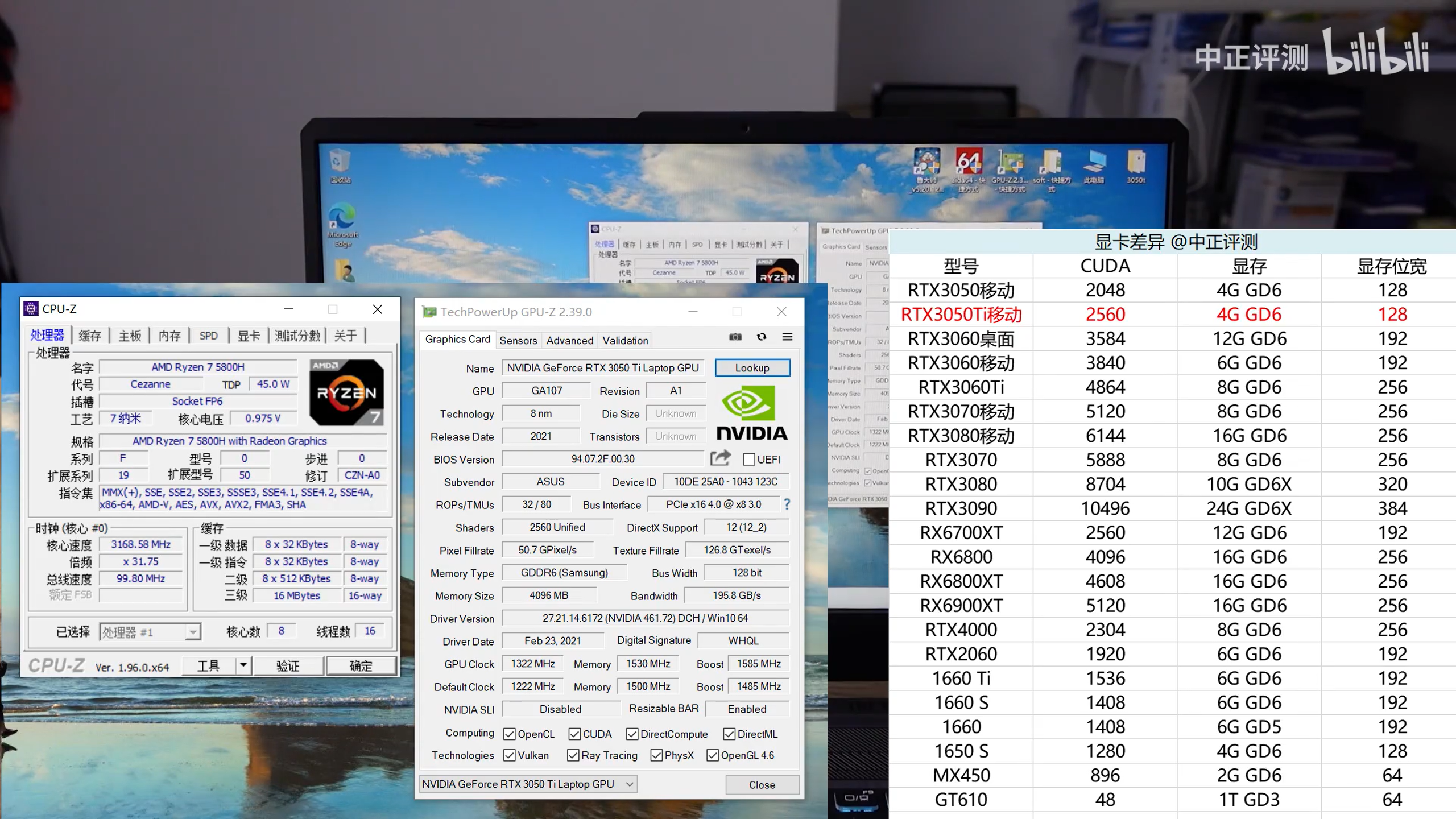This screenshot has height=819, width=1456.
Task: Click the Lookup button
Action: click(752, 368)
